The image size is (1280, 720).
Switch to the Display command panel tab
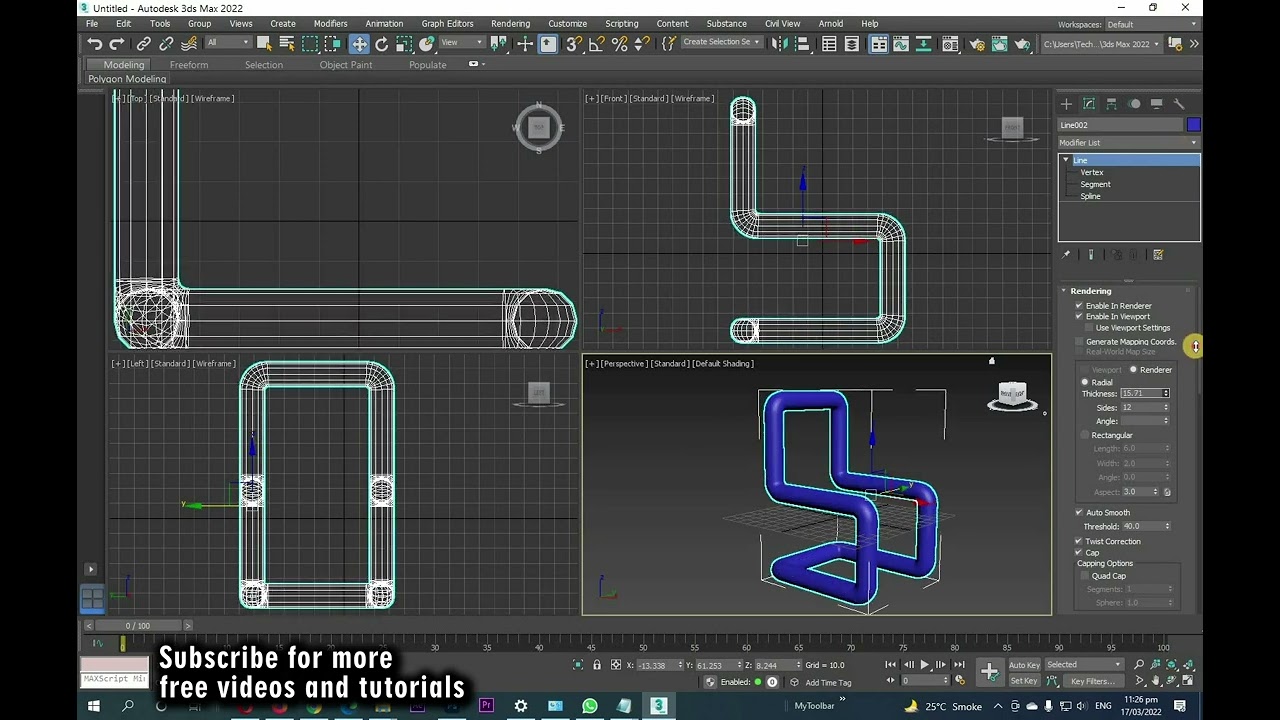click(x=1157, y=104)
